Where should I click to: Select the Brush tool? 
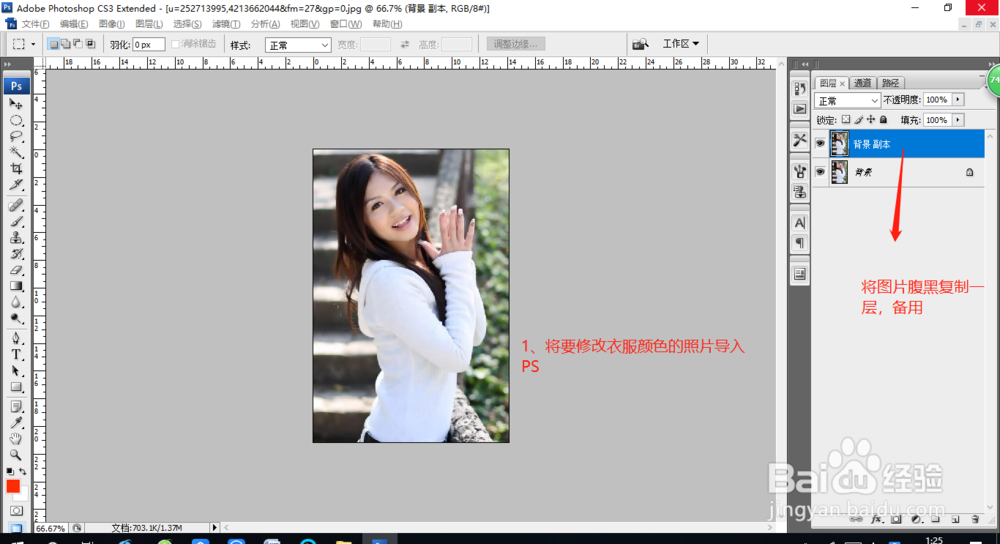point(16,221)
